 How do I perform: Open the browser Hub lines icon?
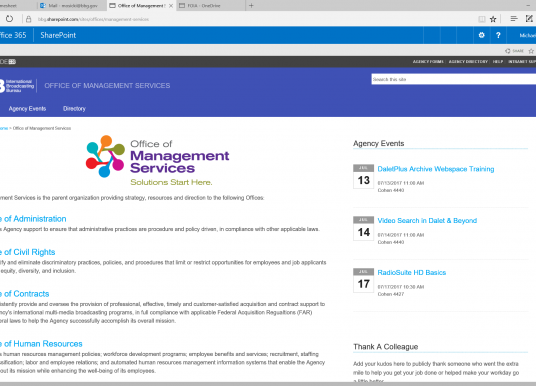(514, 19)
